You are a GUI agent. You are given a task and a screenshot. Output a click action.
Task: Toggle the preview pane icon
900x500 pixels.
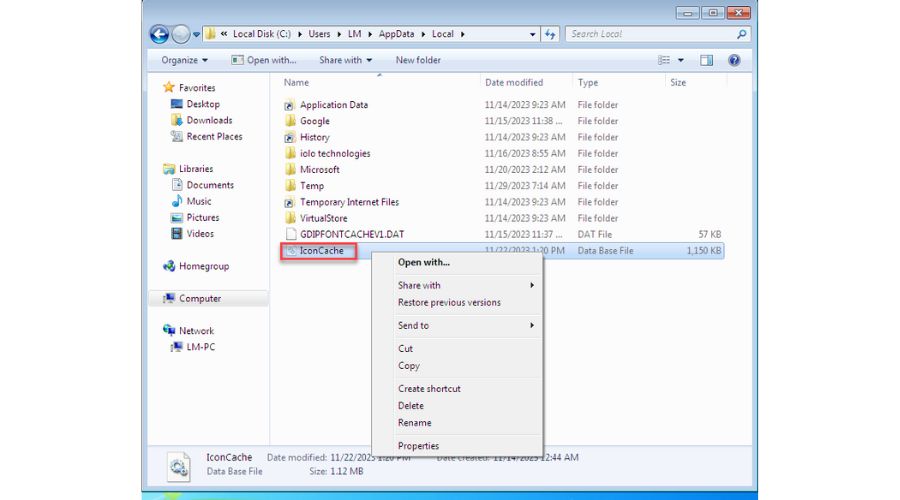(x=707, y=60)
